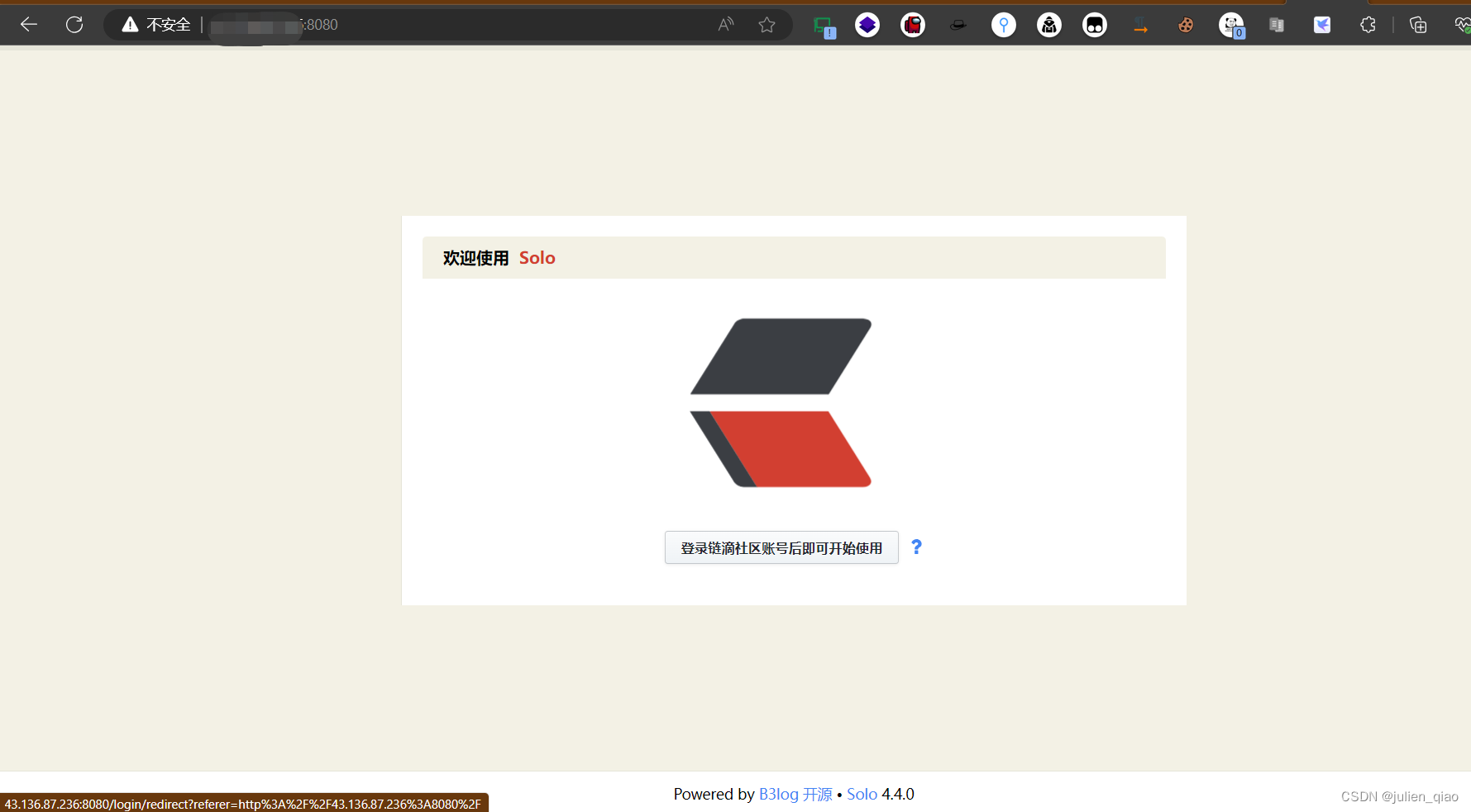This screenshot has width=1471, height=812.
Task: Open the red crewmate extension icon
Action: click(913, 25)
